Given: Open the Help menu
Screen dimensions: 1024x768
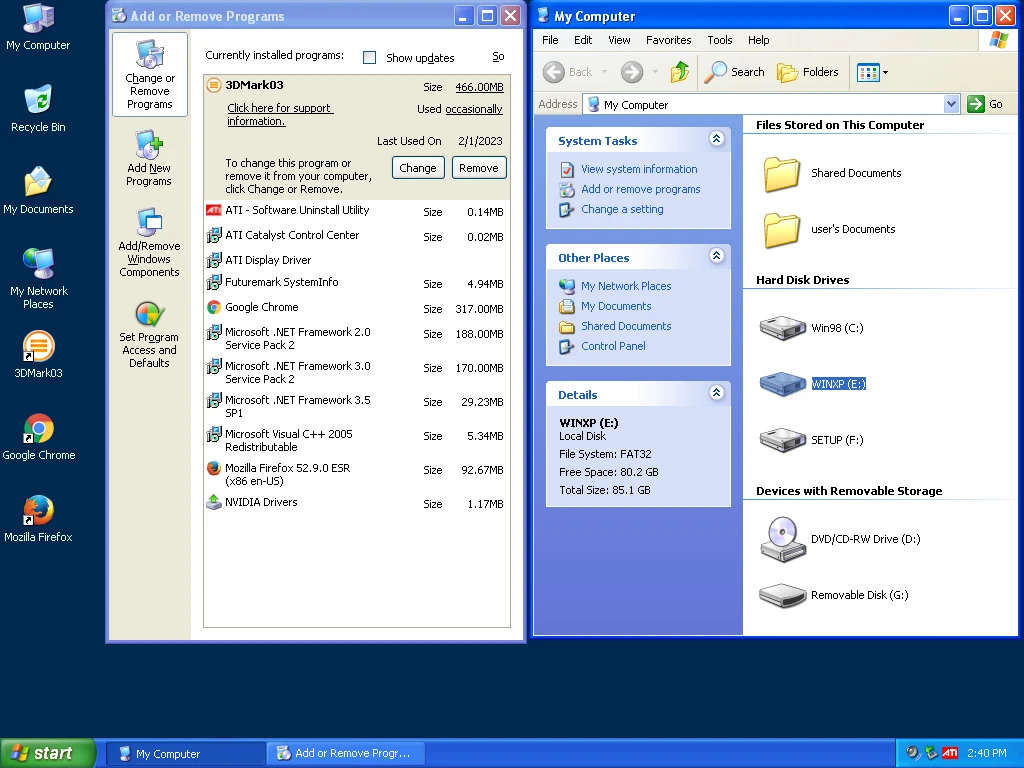Looking at the screenshot, I should tap(758, 40).
